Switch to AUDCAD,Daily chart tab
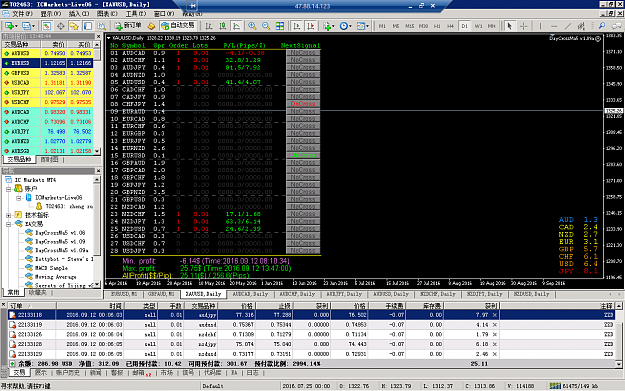Screen dimensions: 625x391 (x=250, y=294)
